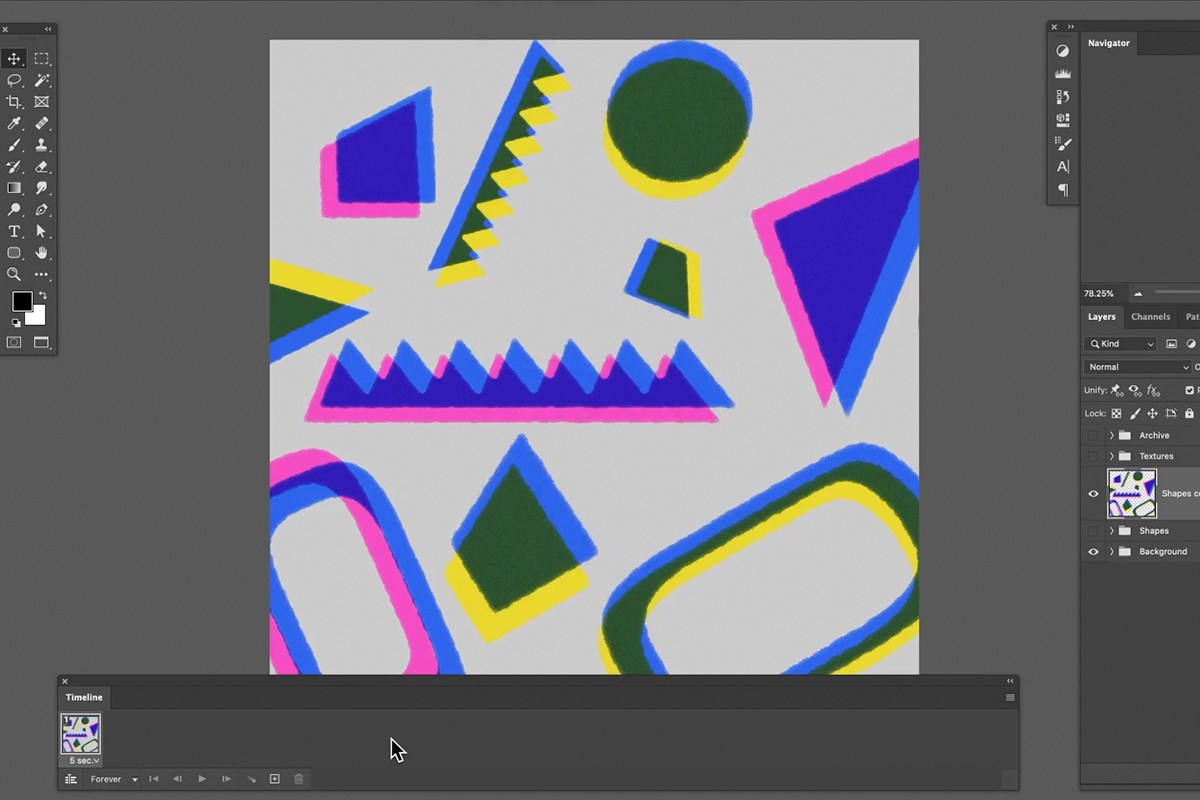Select the Frame tool
This screenshot has width=1200, height=800.
pos(42,102)
